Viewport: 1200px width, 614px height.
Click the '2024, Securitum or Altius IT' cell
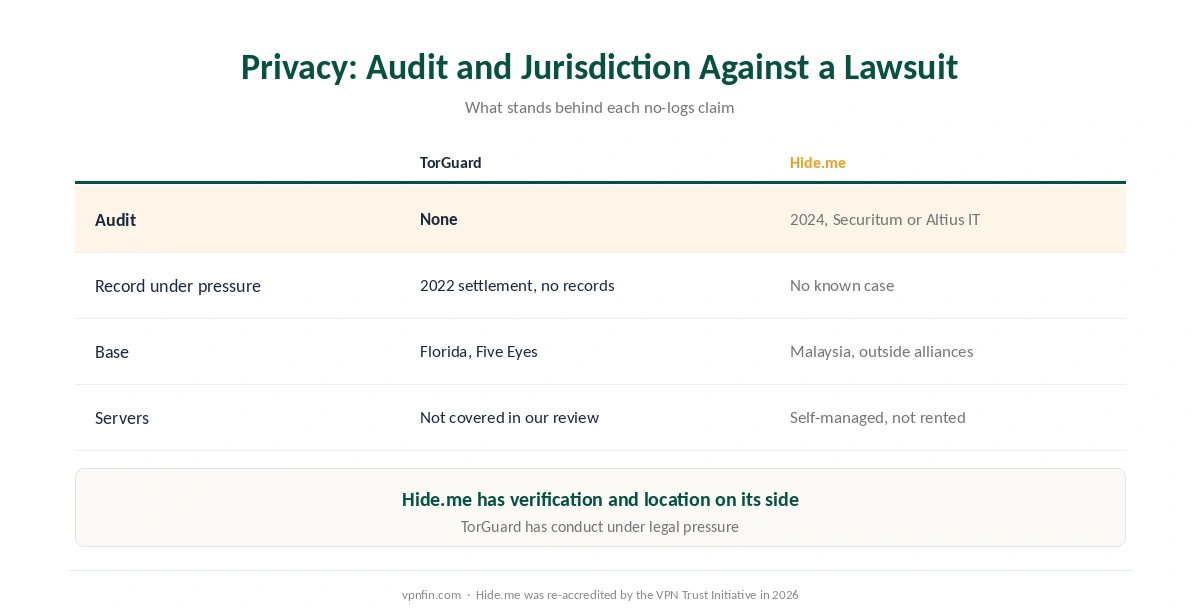coord(885,219)
